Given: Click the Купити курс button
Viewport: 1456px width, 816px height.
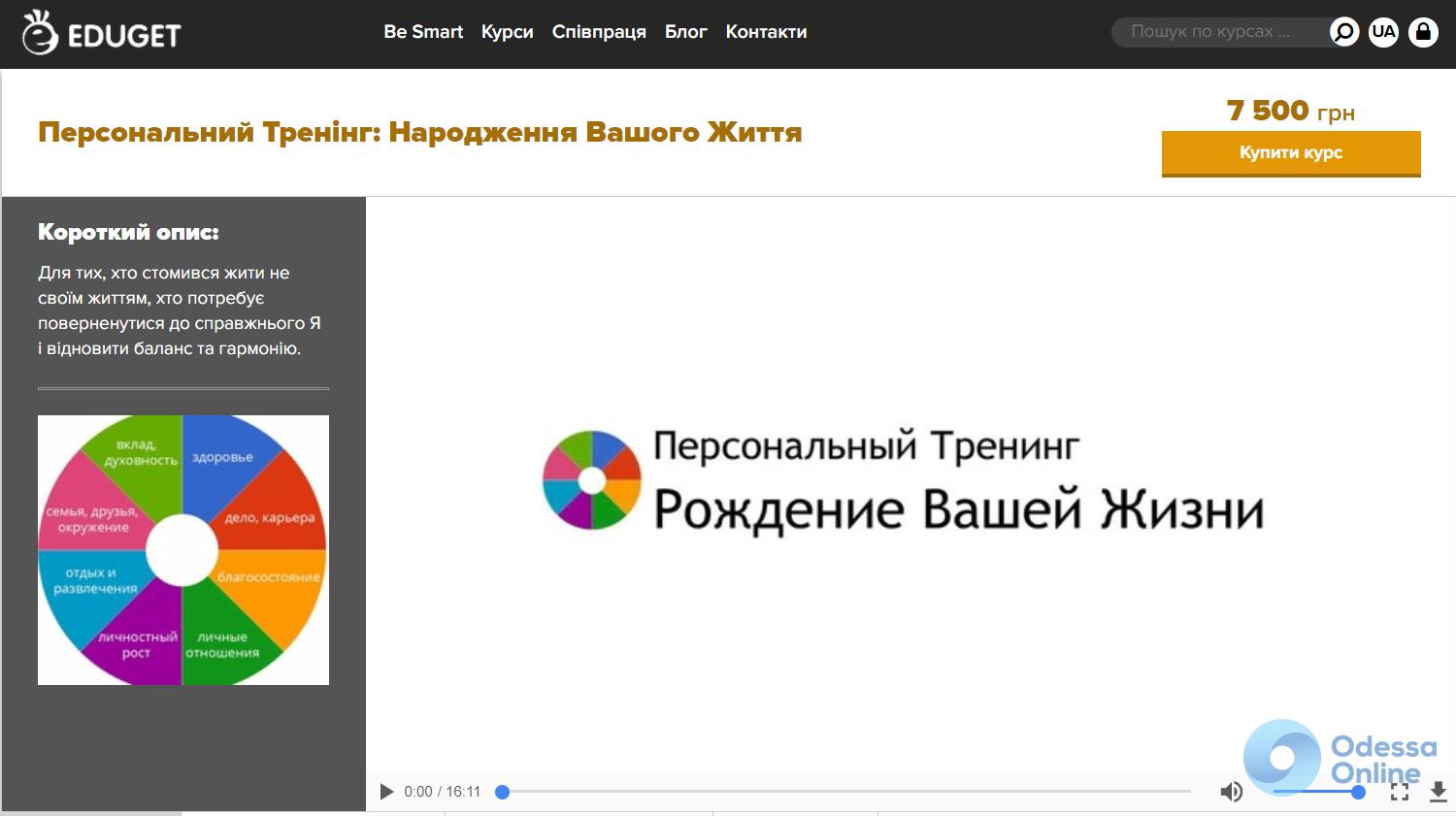Looking at the screenshot, I should 1290,153.
